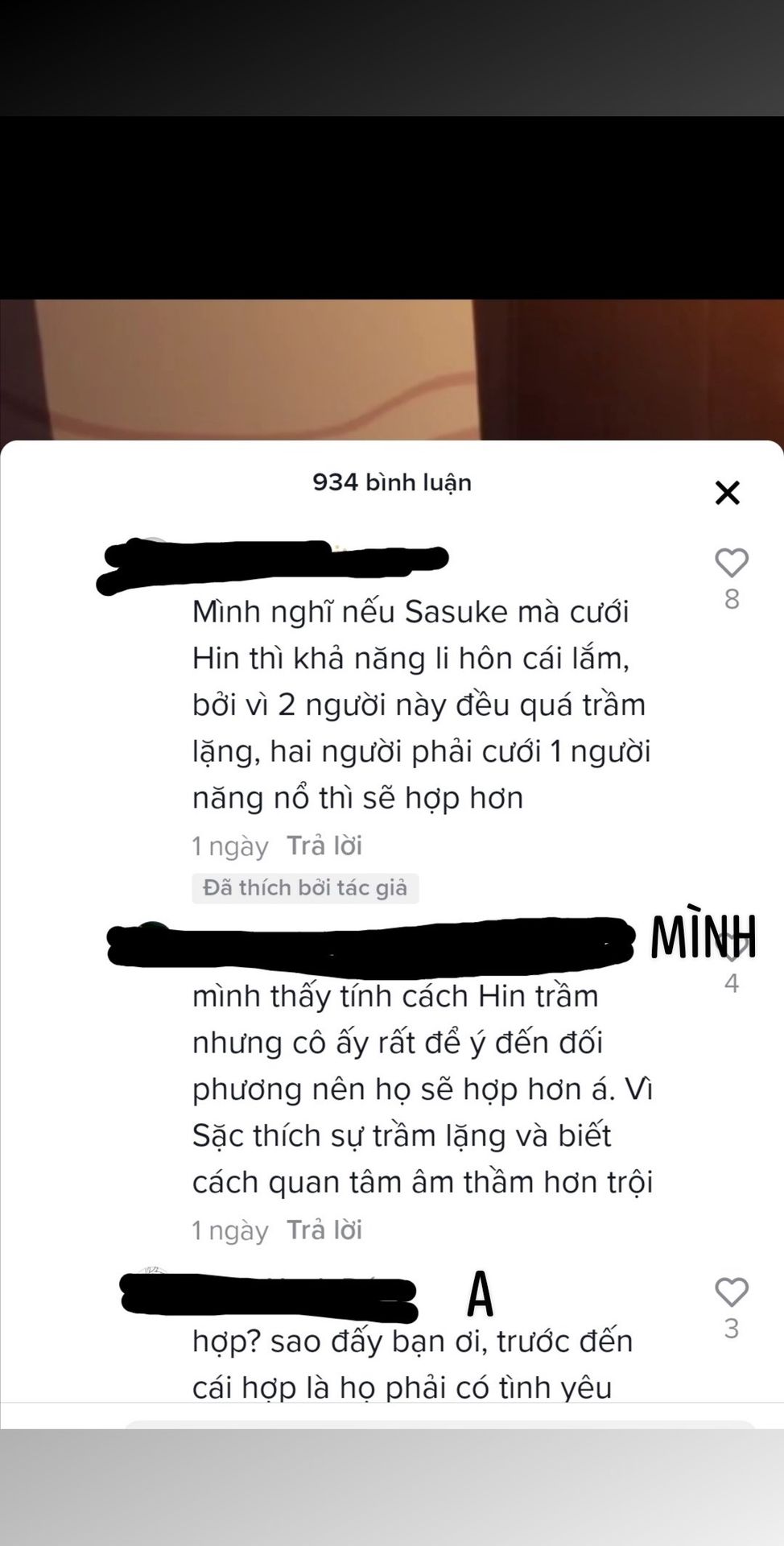Close the 934 bình luận comments panel
784x1546 pixels.
point(727,493)
